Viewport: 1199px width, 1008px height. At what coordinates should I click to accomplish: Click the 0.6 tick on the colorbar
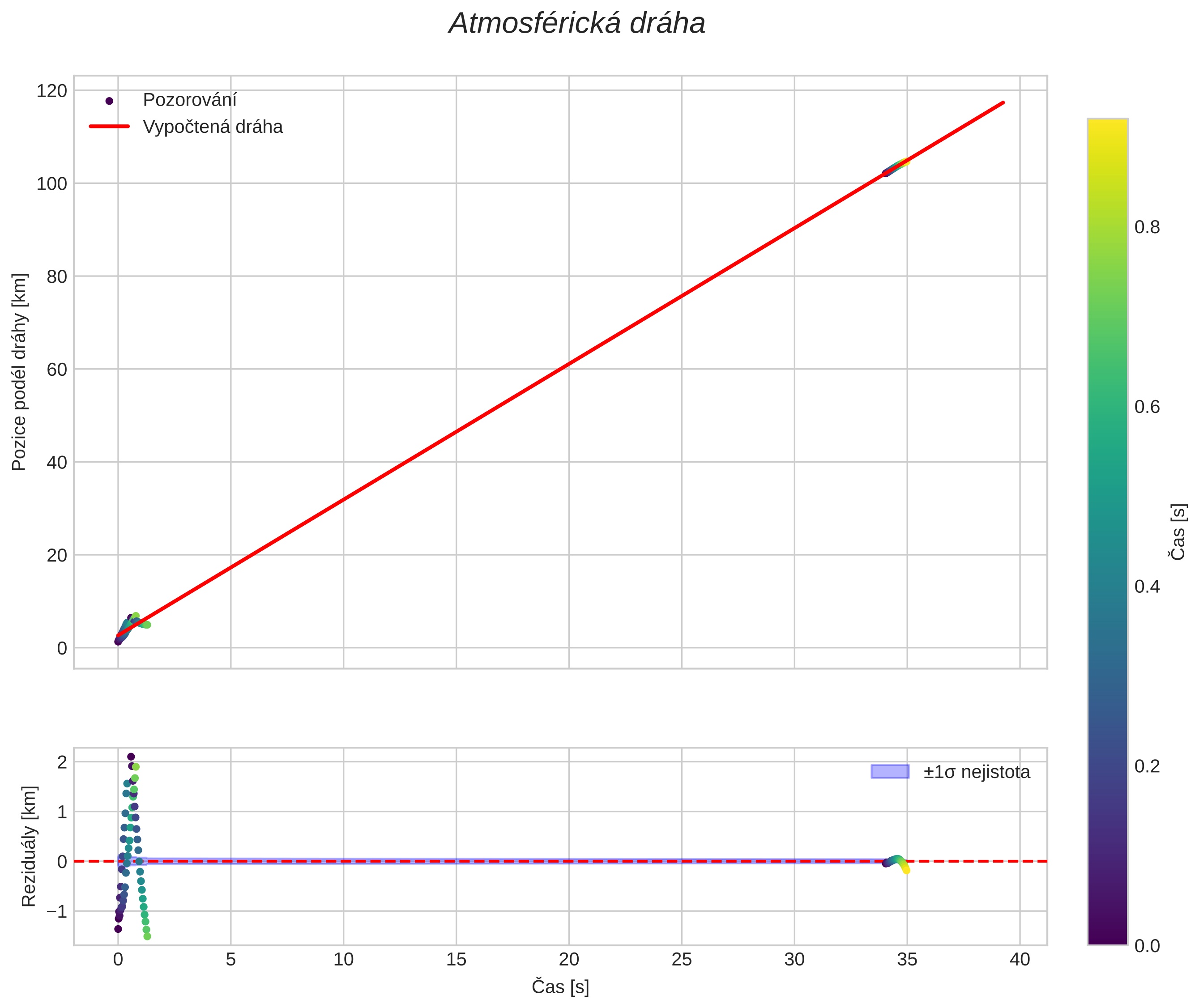(x=1147, y=407)
